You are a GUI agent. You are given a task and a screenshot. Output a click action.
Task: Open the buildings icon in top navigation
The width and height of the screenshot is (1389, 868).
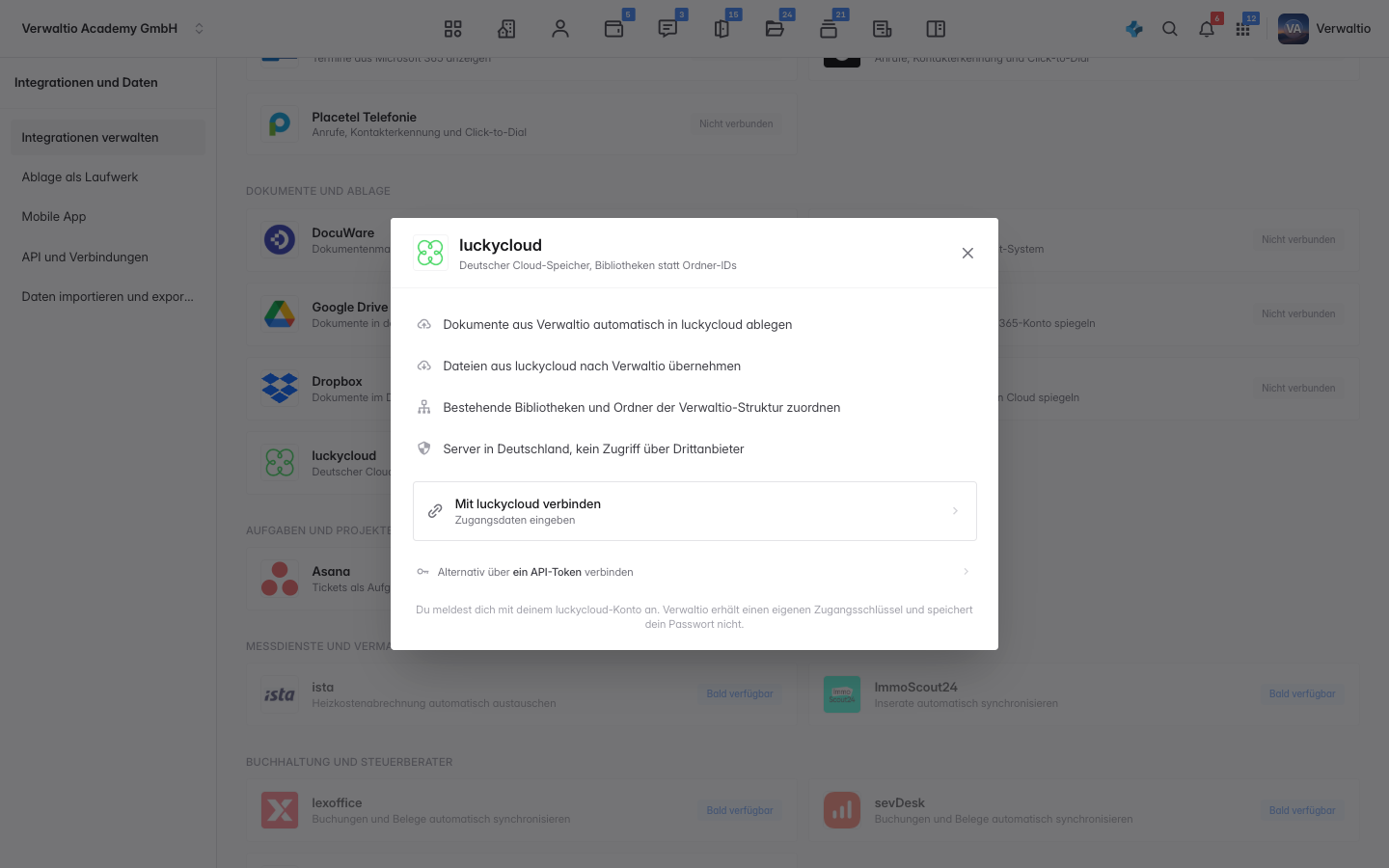506,29
